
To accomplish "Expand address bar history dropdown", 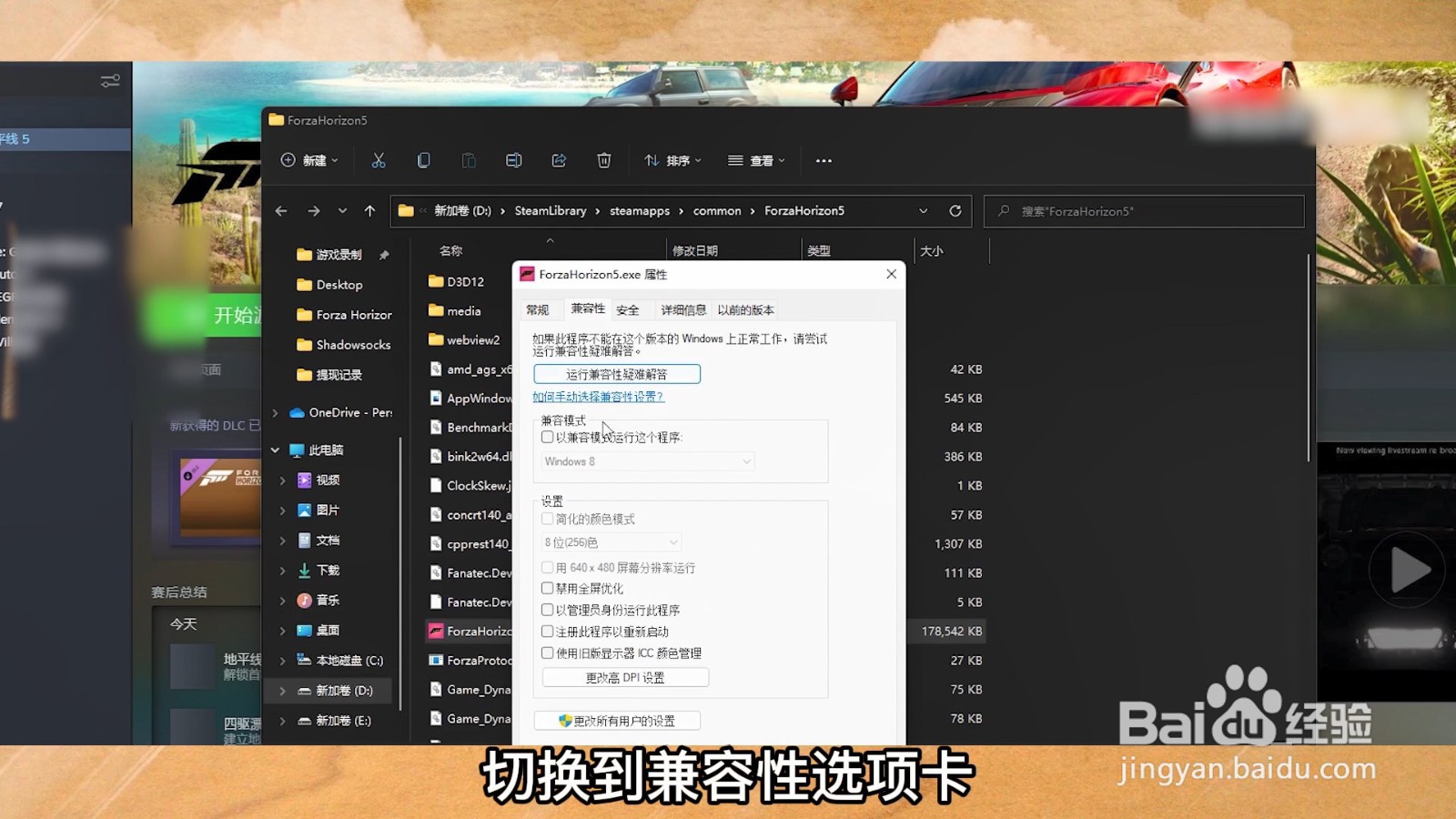I will (x=923, y=211).
